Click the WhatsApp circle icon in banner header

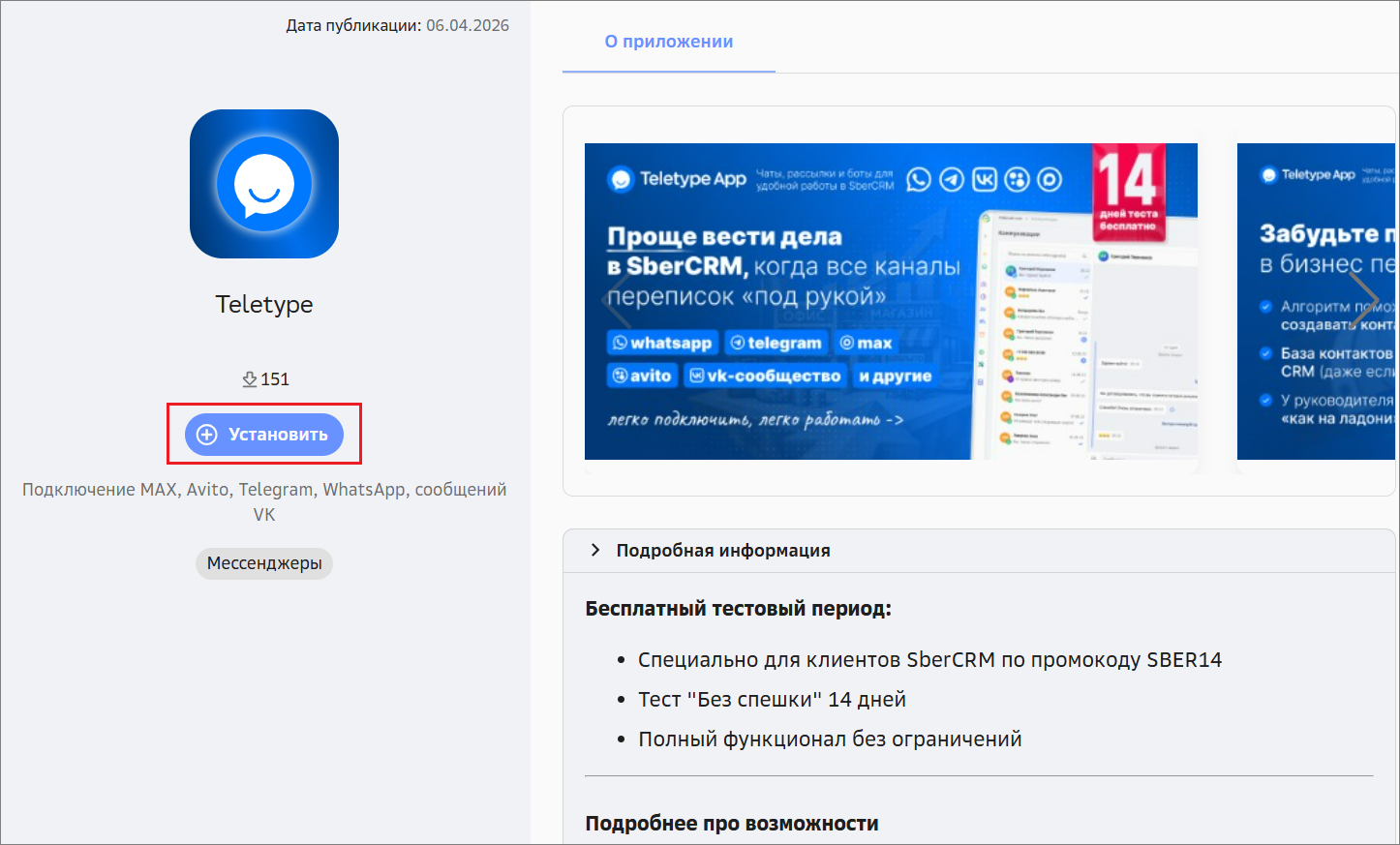pos(918,179)
